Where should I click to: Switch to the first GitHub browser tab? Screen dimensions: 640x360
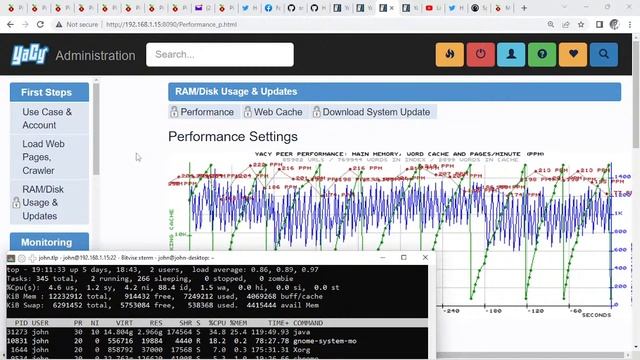296,8
